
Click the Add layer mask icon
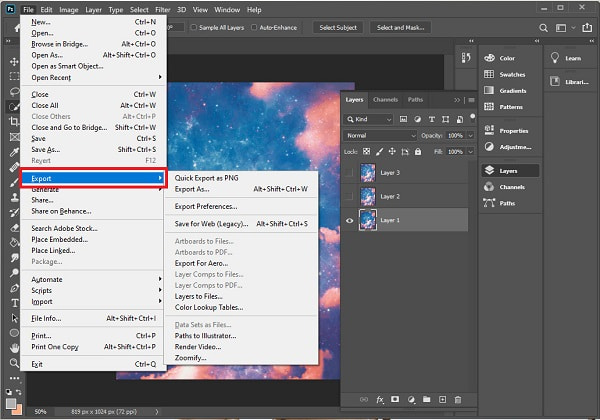coord(395,399)
